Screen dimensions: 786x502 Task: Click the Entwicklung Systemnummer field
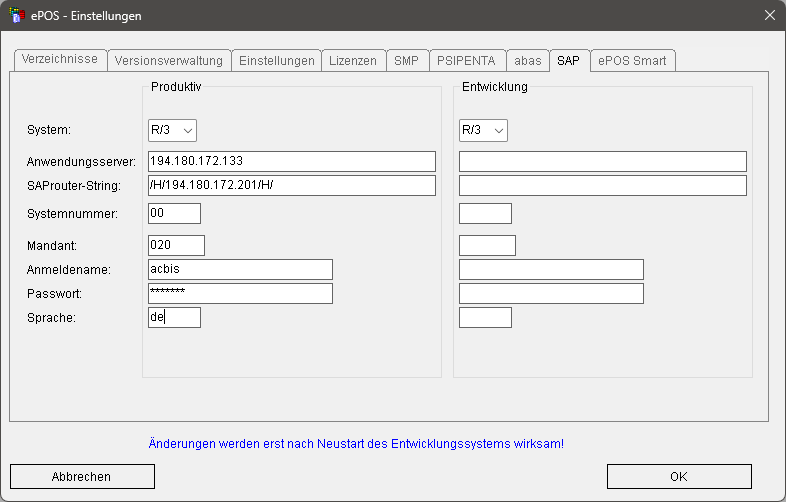coord(485,214)
